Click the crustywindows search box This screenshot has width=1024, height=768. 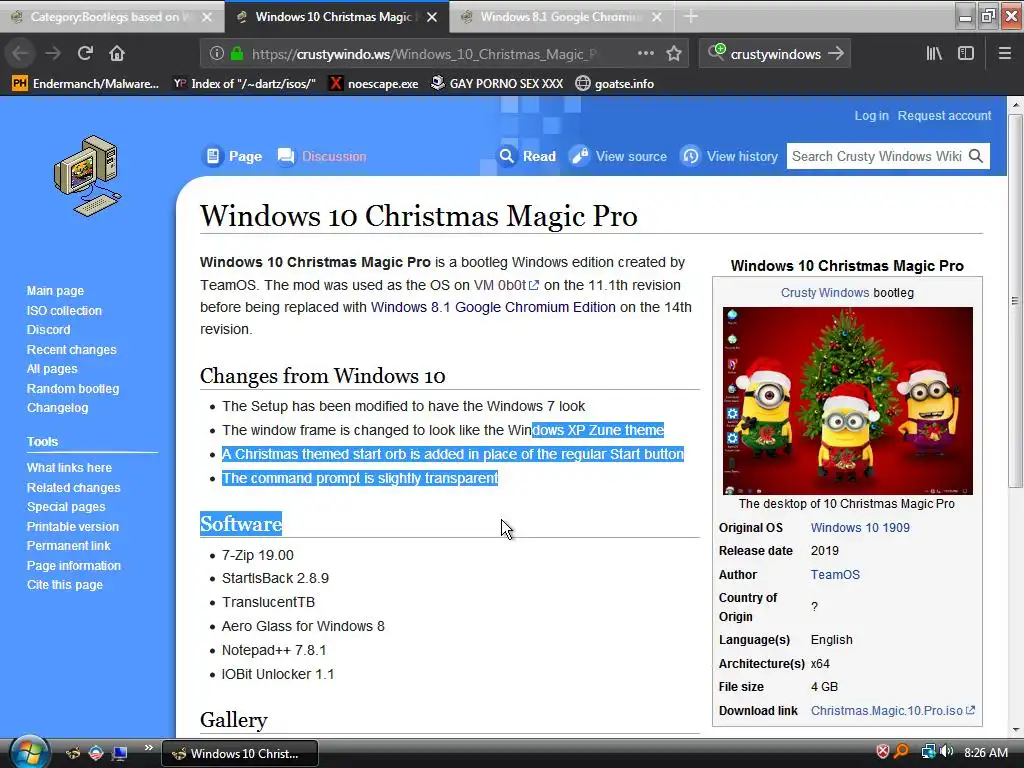pos(775,54)
